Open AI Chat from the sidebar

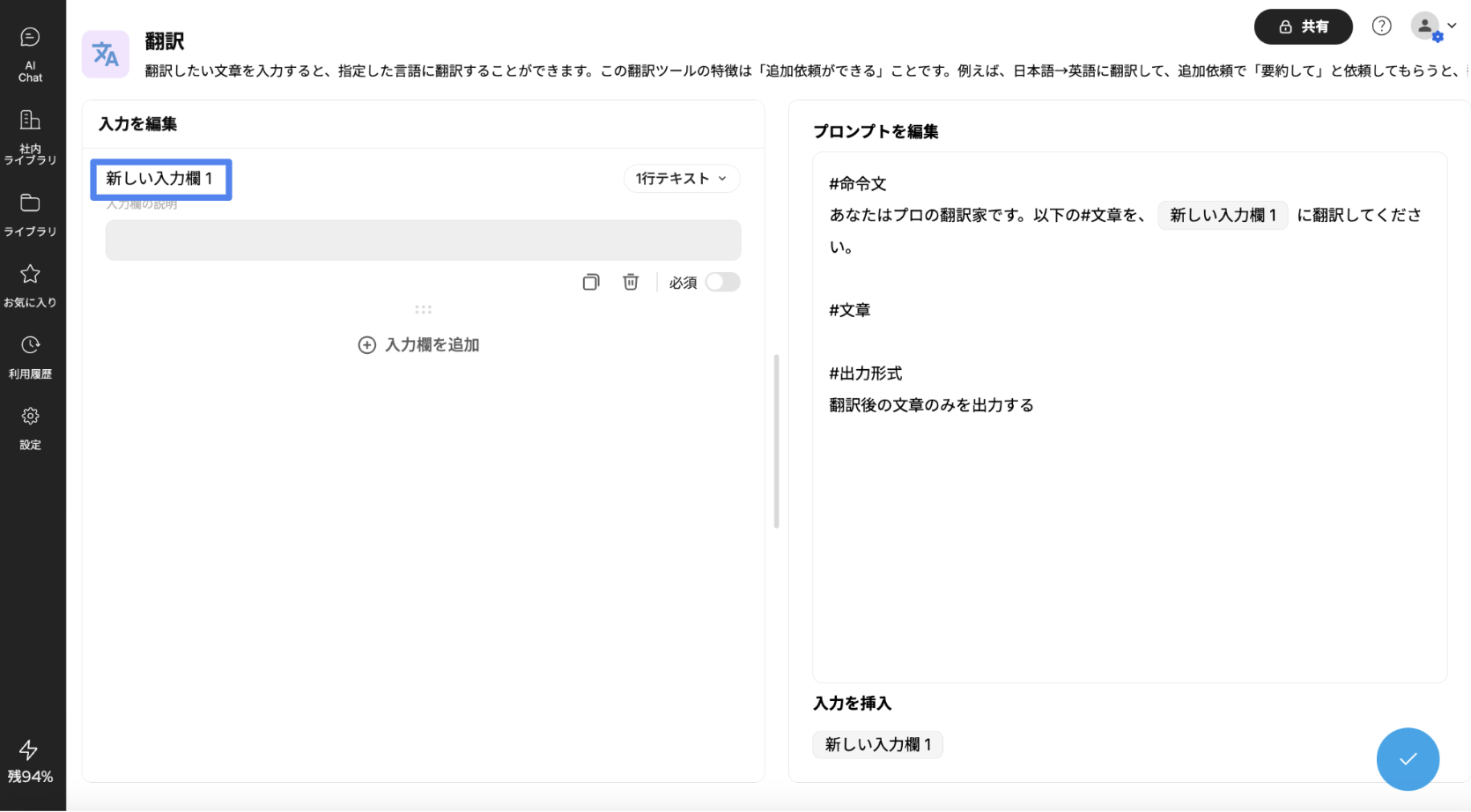pyautogui.click(x=30, y=53)
